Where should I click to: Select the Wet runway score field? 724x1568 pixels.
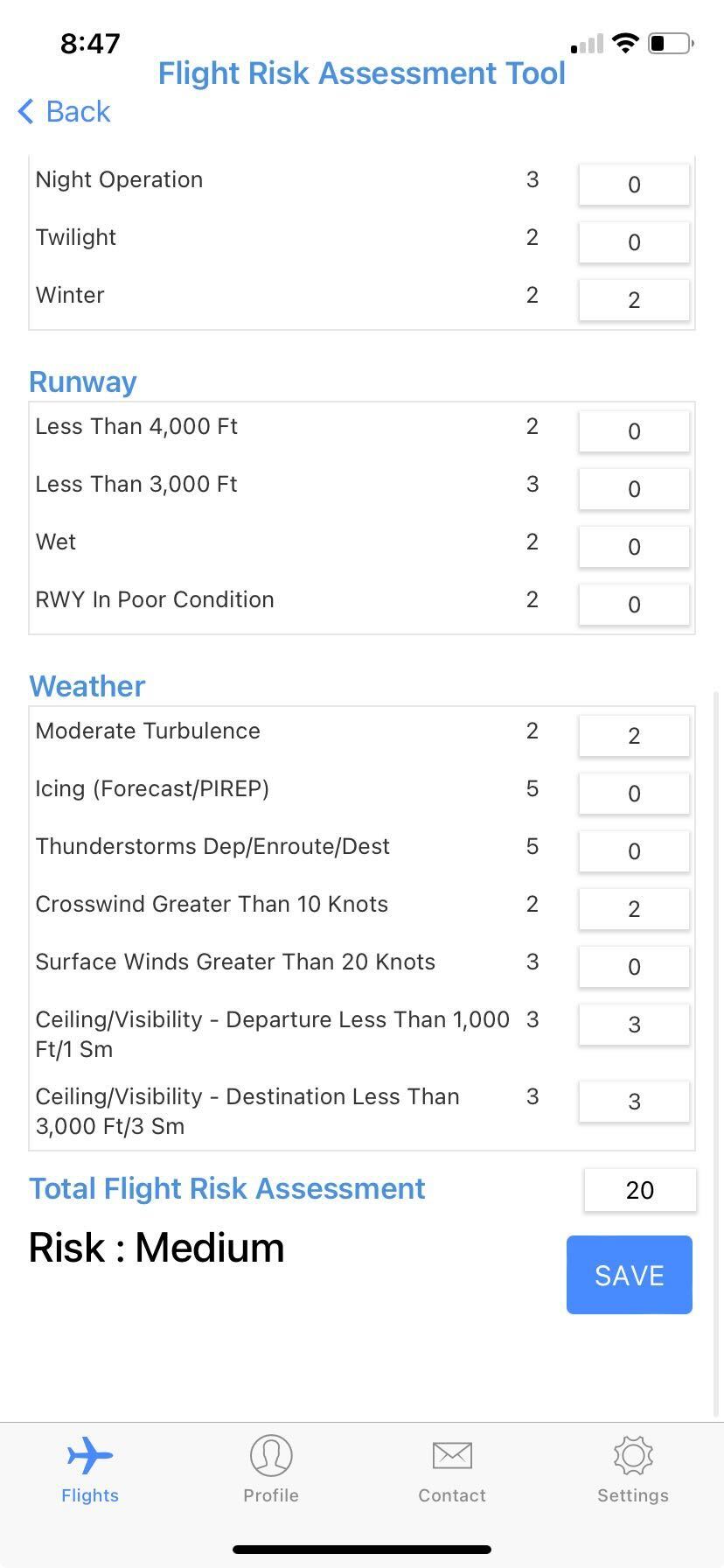[x=634, y=547]
